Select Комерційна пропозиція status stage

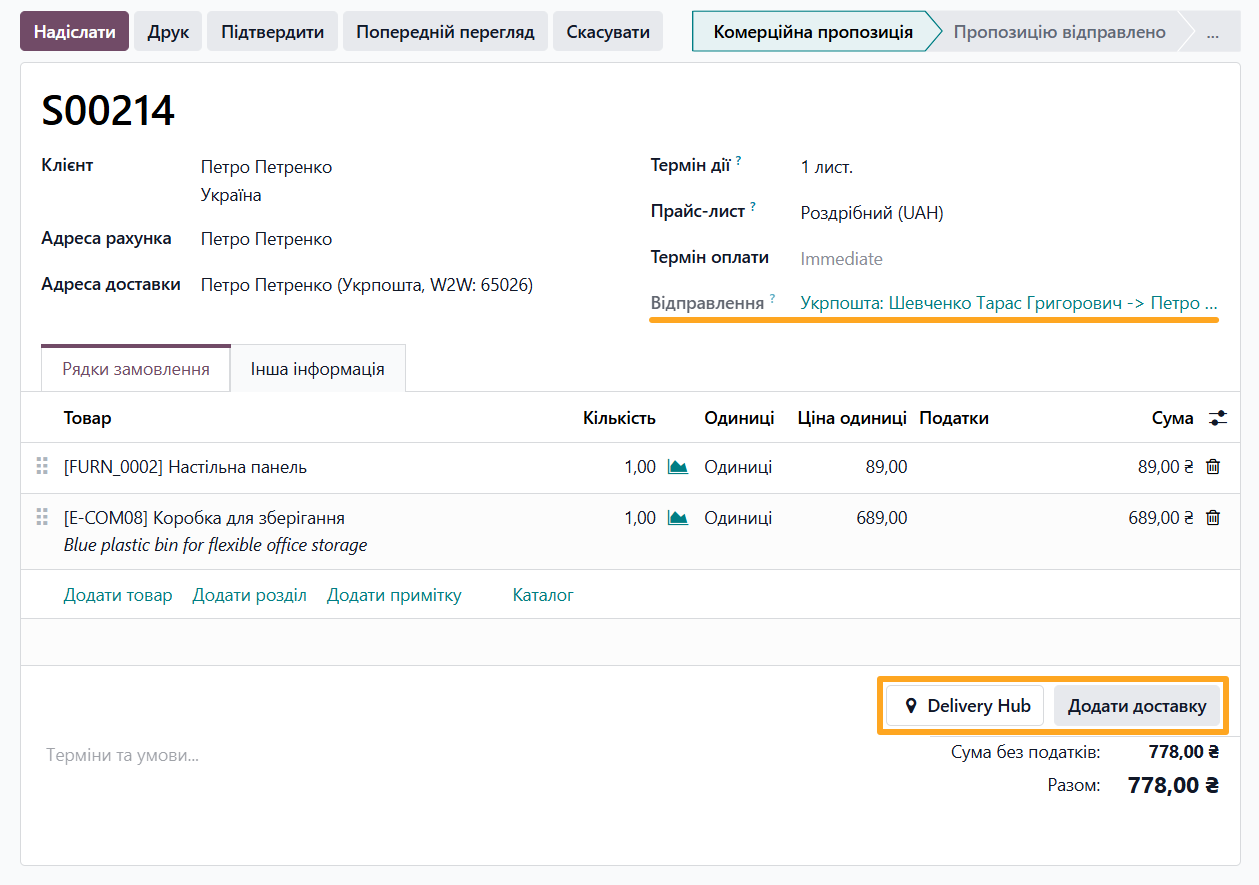tap(813, 32)
